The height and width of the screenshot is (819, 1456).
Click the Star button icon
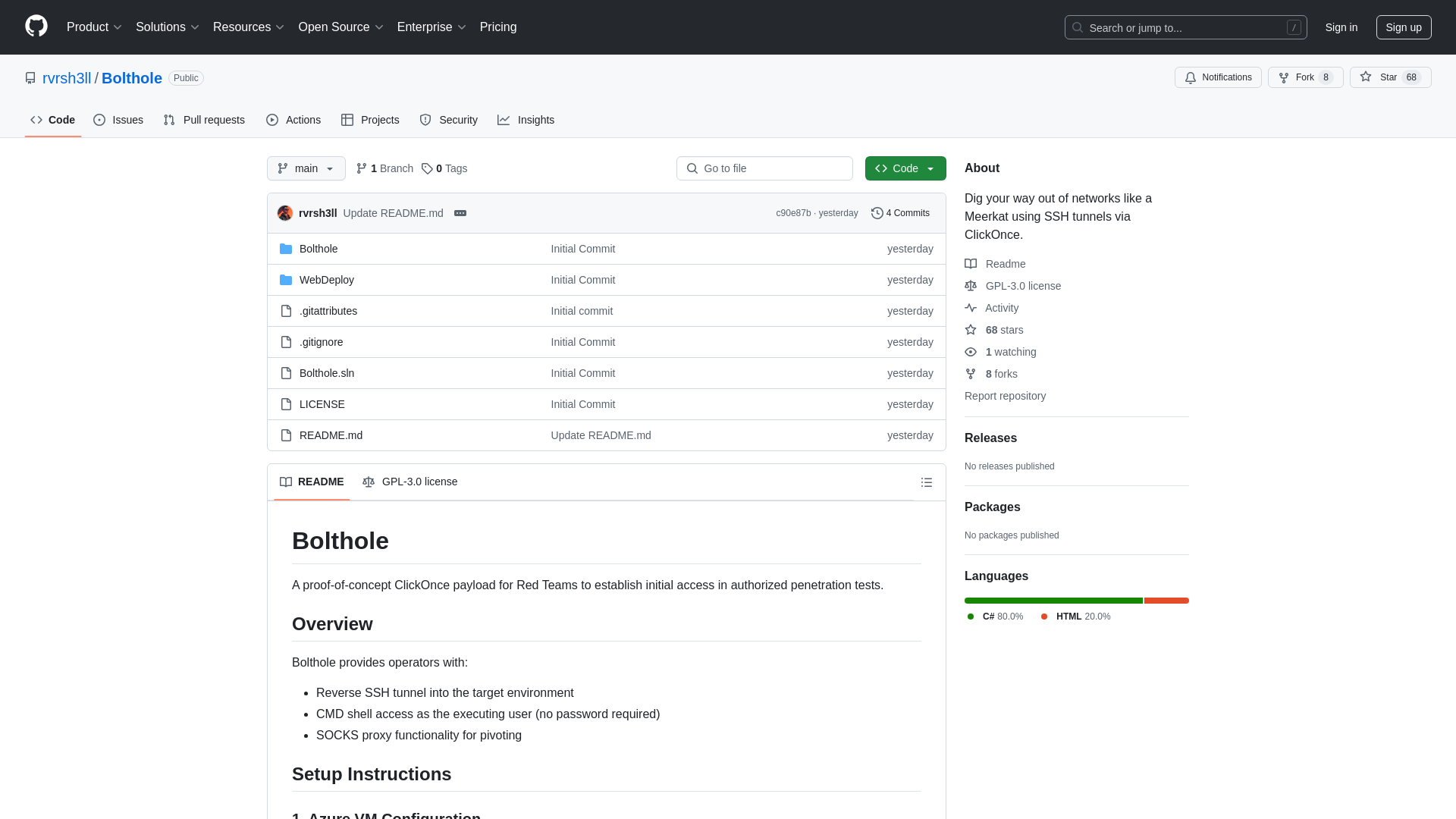point(1366,77)
